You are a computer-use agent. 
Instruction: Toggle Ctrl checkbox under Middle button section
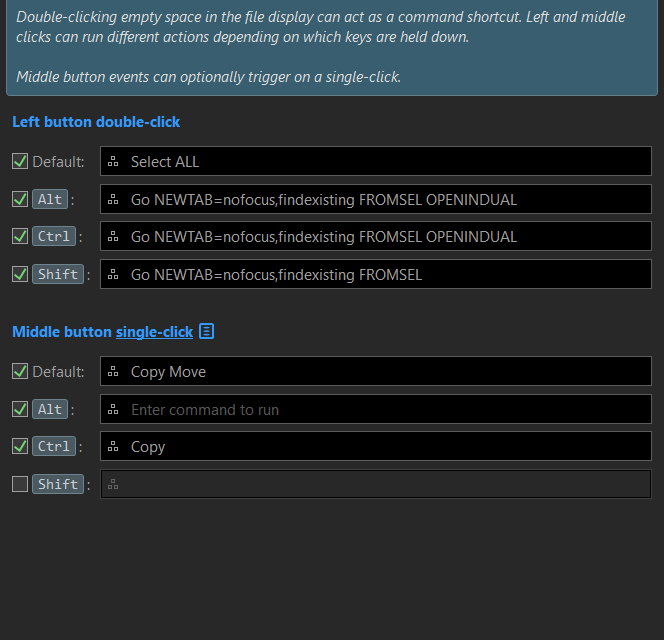[x=20, y=446]
